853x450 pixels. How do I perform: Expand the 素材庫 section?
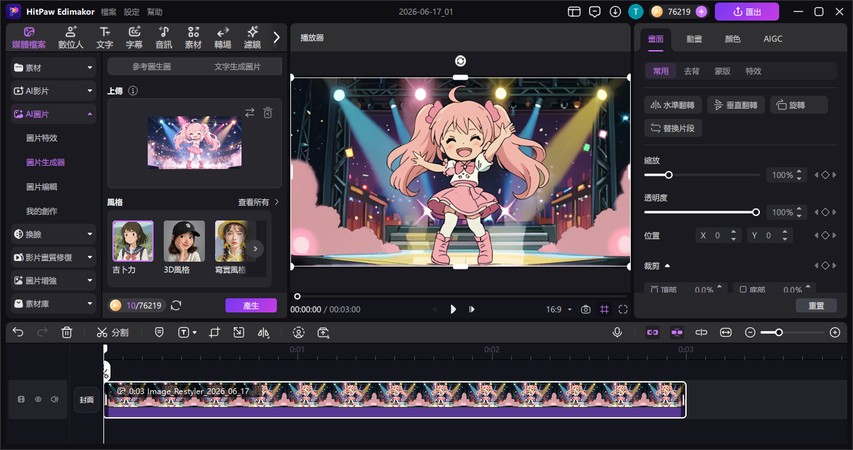[53, 304]
